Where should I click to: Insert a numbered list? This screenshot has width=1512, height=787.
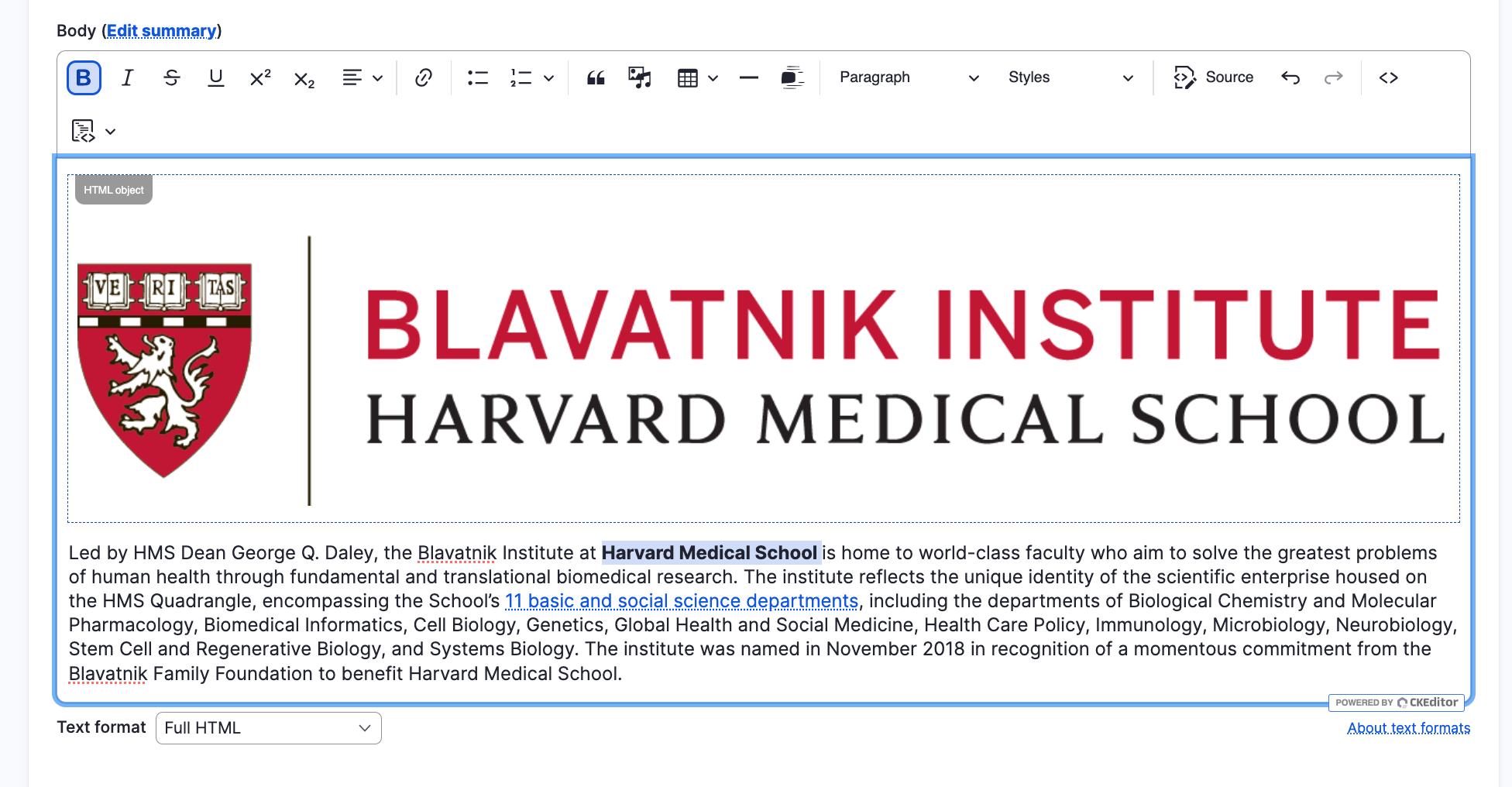tap(521, 77)
